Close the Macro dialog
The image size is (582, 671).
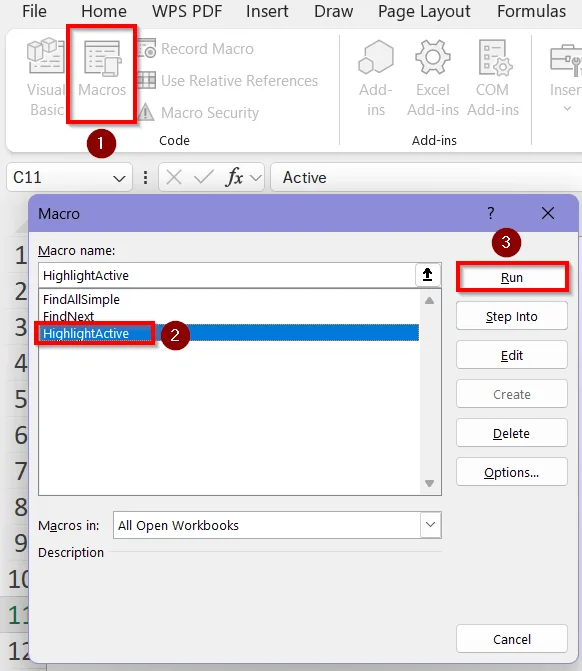(x=548, y=213)
